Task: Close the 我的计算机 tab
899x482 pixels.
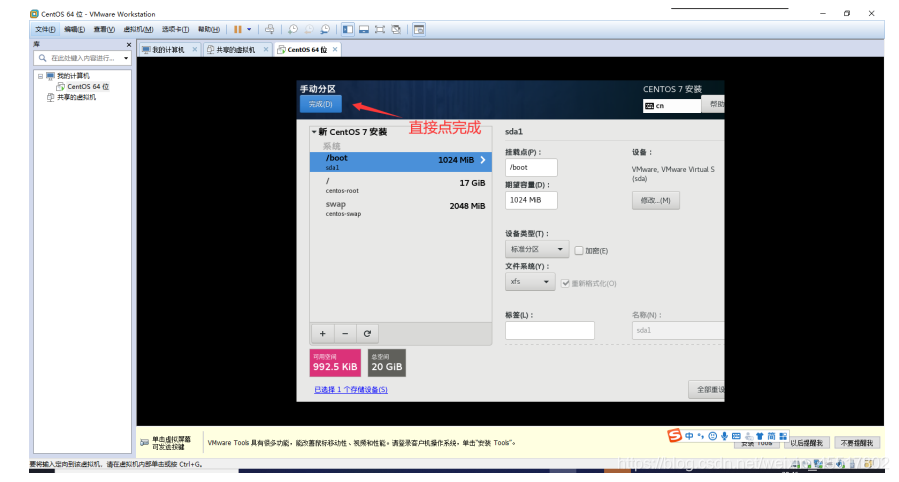Action: (194, 49)
